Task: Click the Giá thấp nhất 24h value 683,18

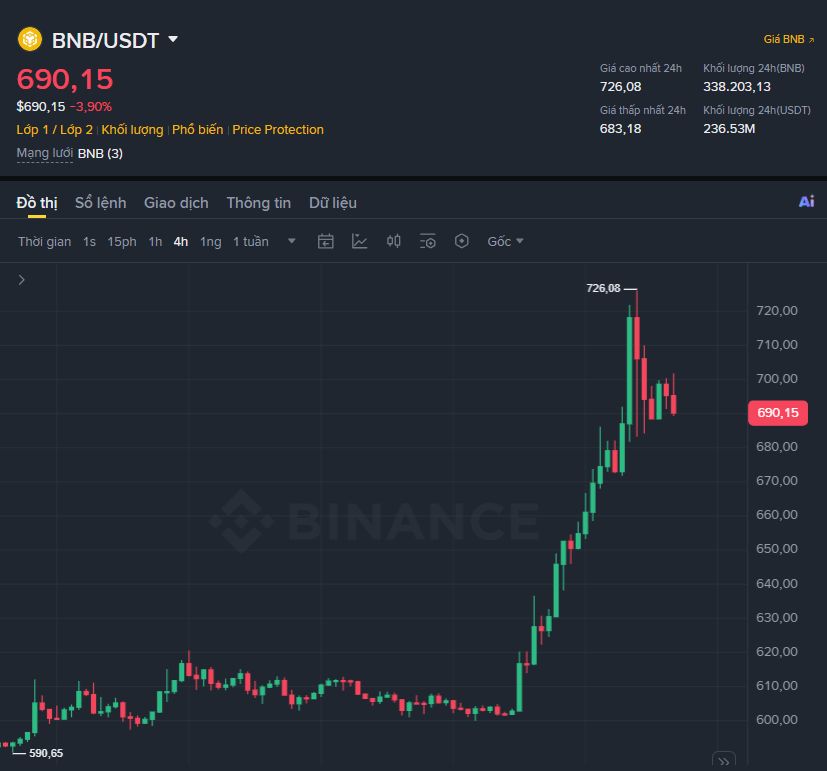Action: tap(620, 129)
